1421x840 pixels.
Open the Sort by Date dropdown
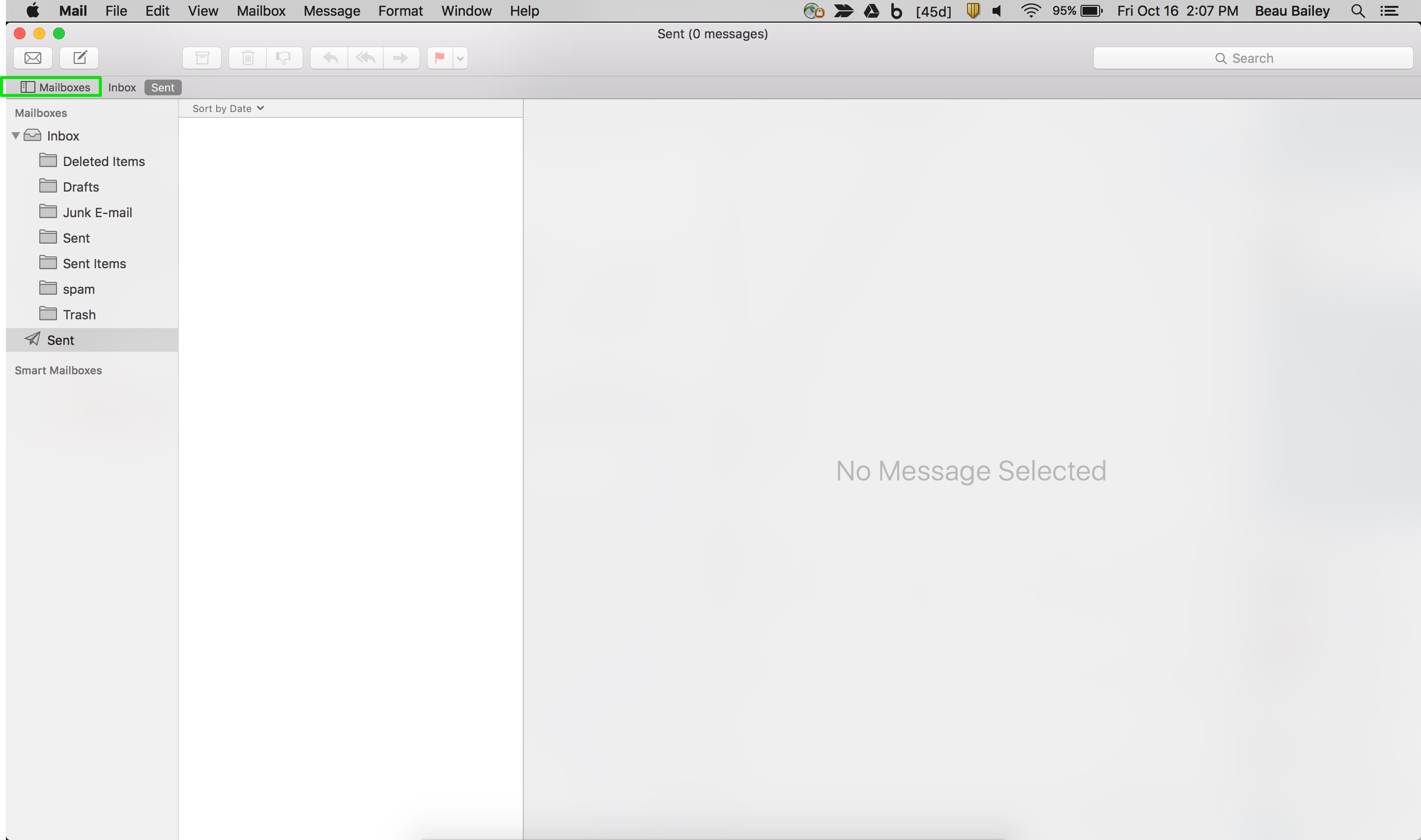pyautogui.click(x=228, y=108)
